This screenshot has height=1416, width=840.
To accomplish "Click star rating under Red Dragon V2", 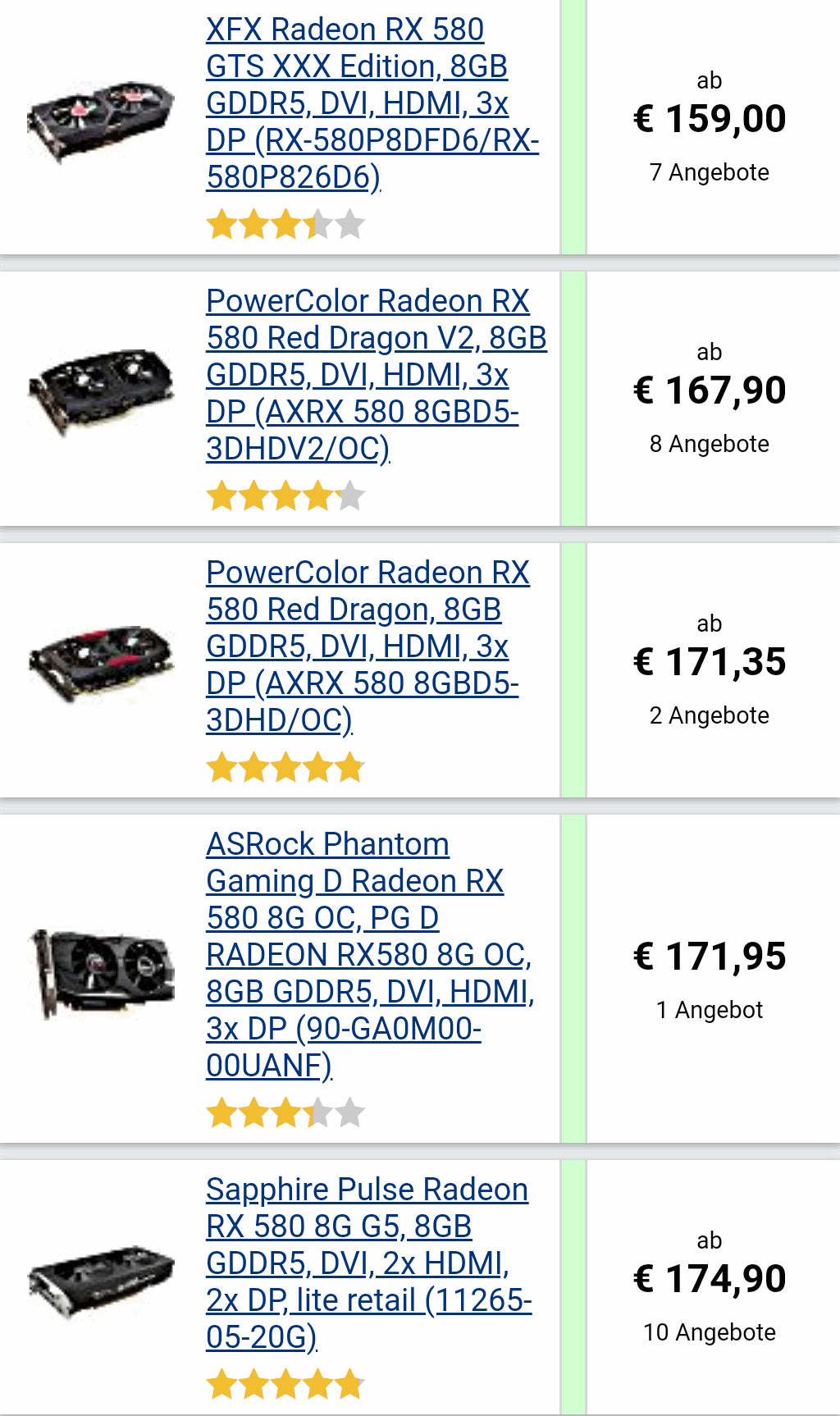I will click(x=285, y=496).
